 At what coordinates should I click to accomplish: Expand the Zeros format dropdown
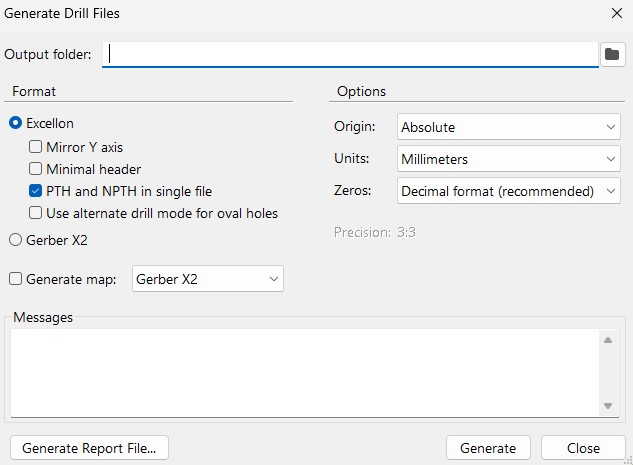coord(509,191)
